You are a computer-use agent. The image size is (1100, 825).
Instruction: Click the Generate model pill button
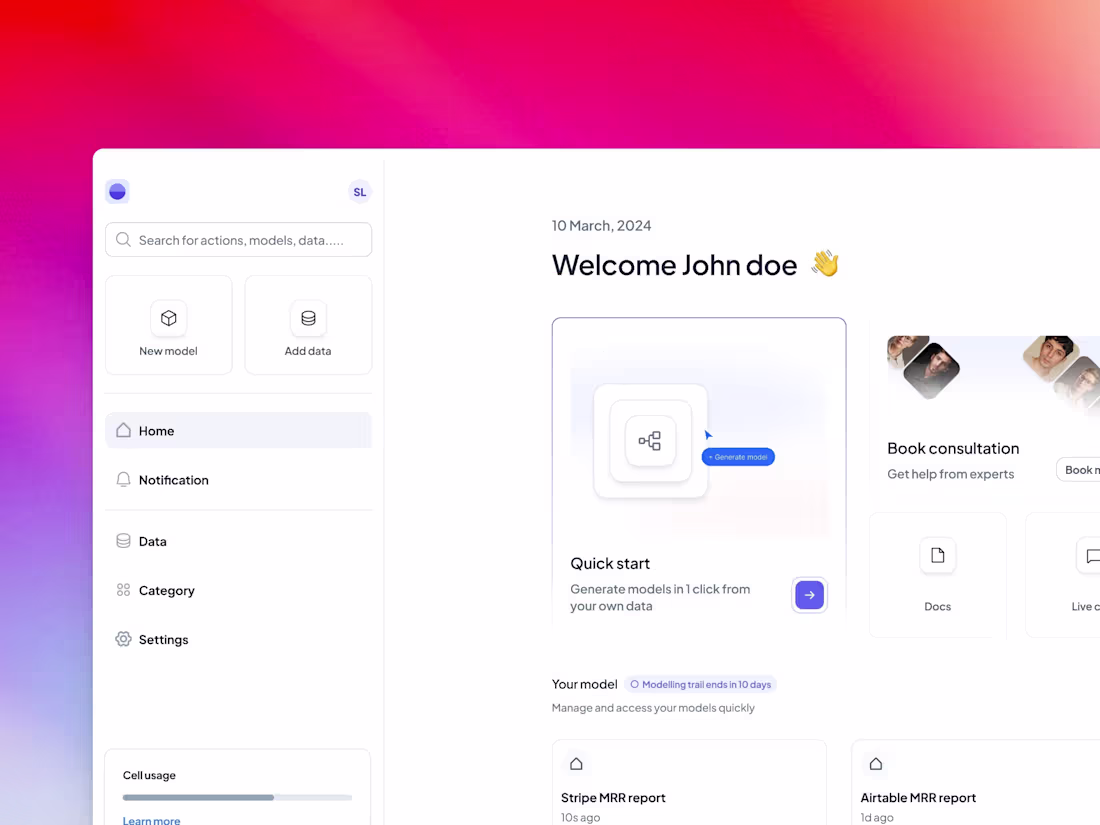738,456
